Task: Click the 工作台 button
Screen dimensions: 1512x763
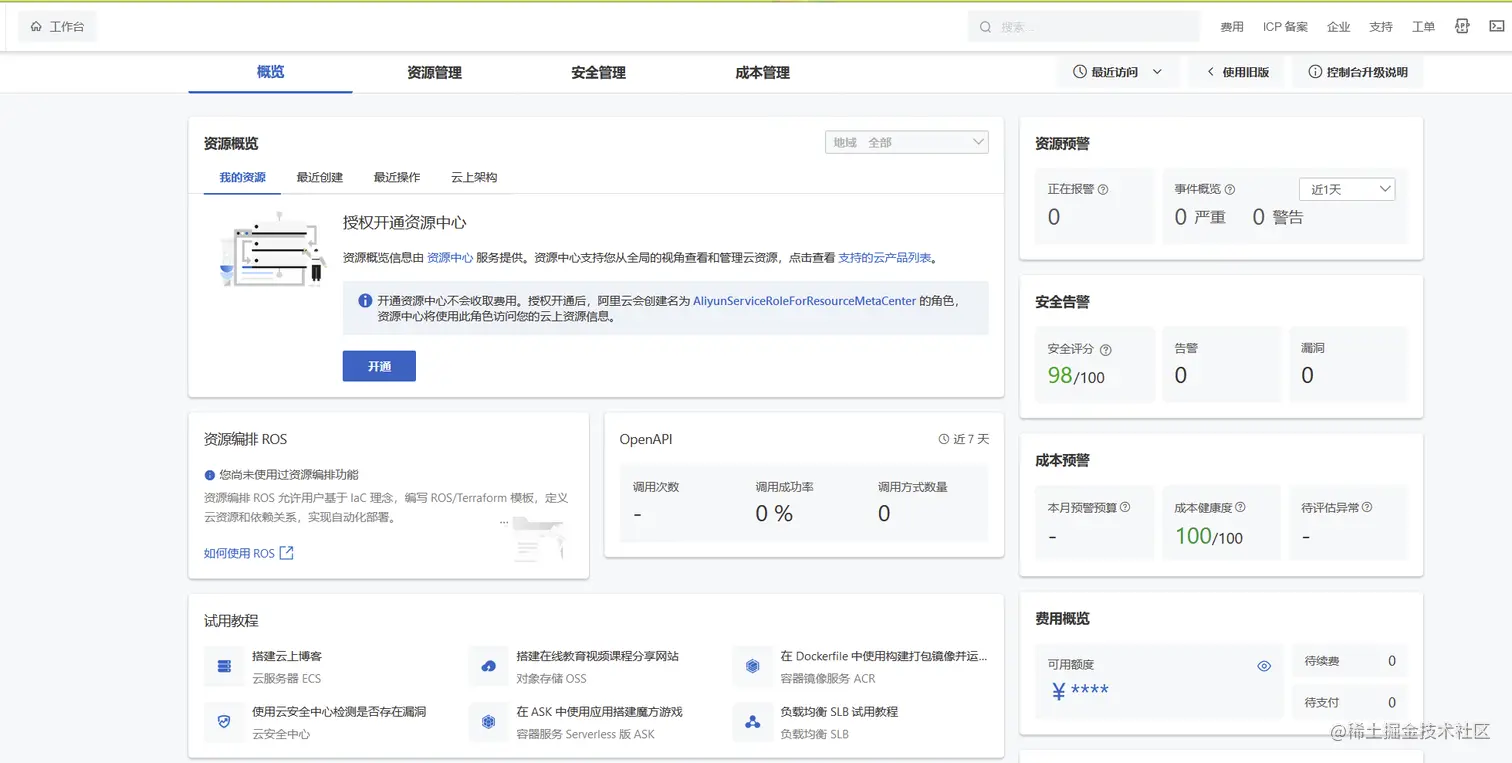Action: (x=57, y=27)
